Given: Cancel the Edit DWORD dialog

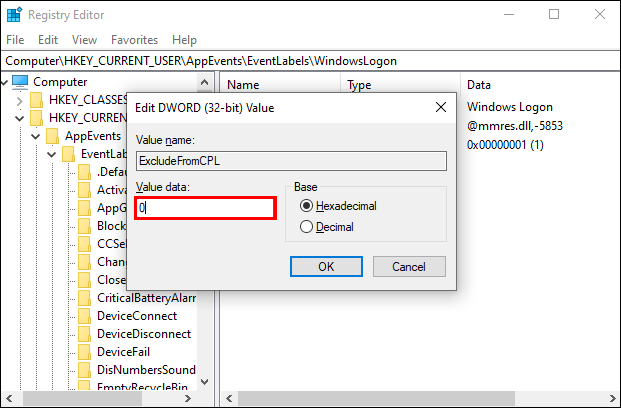Looking at the screenshot, I should tap(409, 267).
